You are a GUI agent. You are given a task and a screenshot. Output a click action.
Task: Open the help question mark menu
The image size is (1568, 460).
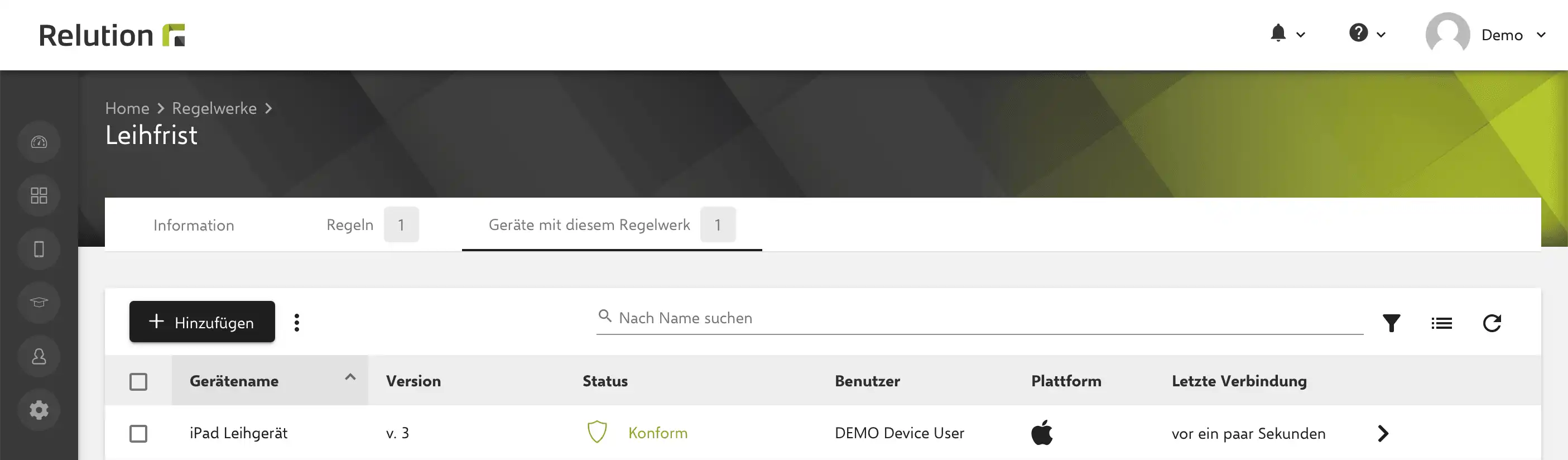(1358, 32)
